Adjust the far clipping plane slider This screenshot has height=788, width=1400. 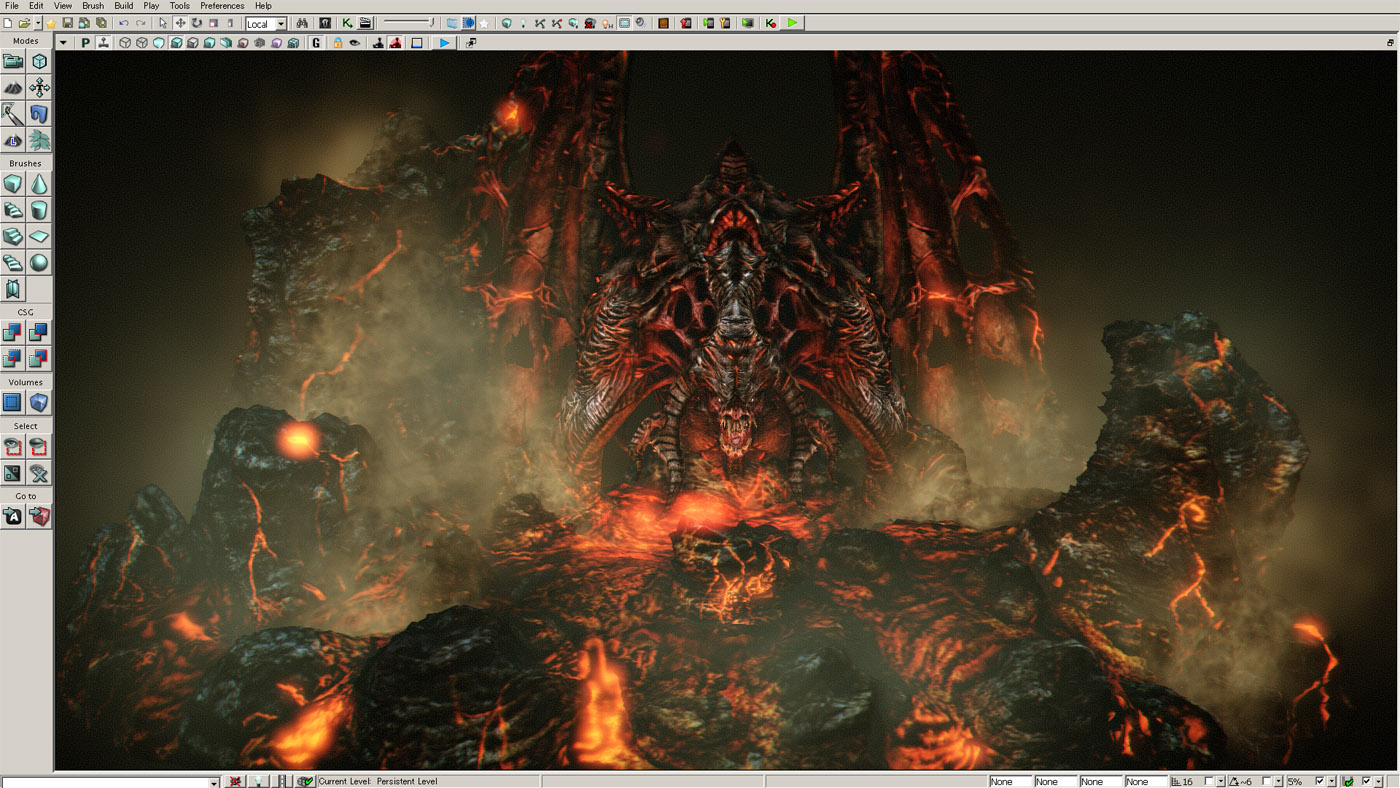(410, 23)
